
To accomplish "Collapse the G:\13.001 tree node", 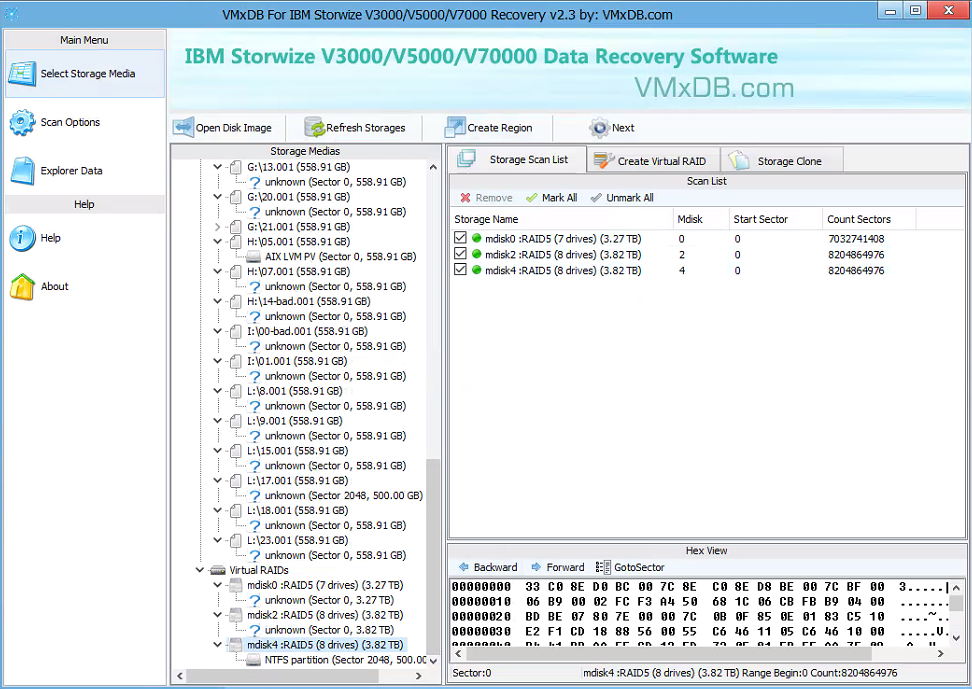I will click(218, 167).
